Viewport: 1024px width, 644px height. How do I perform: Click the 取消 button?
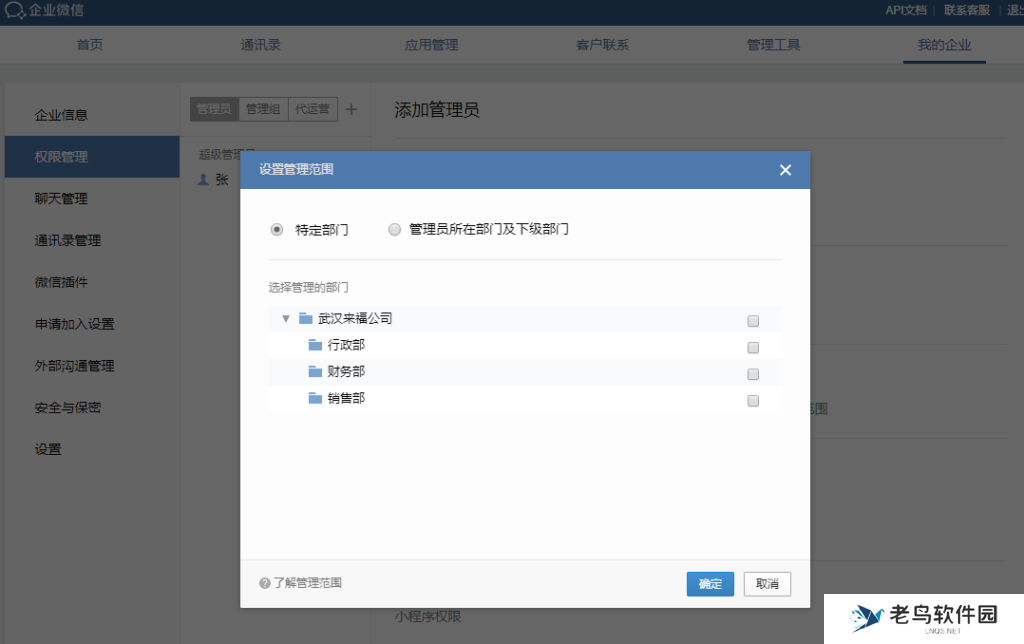(766, 583)
